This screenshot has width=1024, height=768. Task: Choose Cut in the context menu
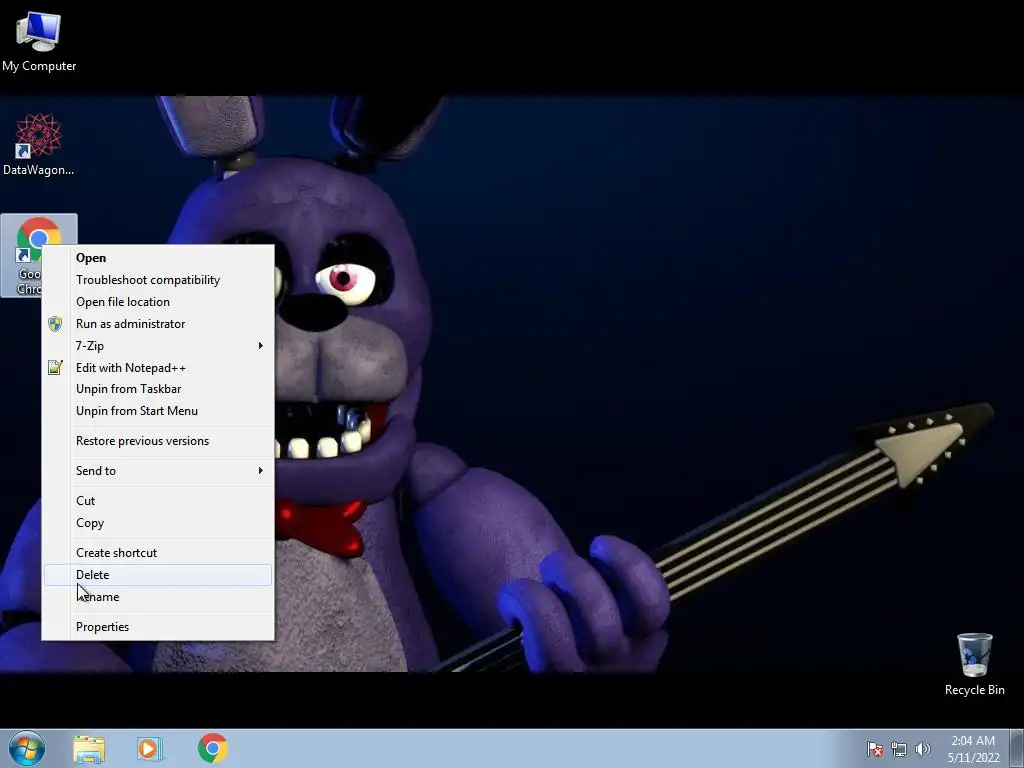(158, 501)
